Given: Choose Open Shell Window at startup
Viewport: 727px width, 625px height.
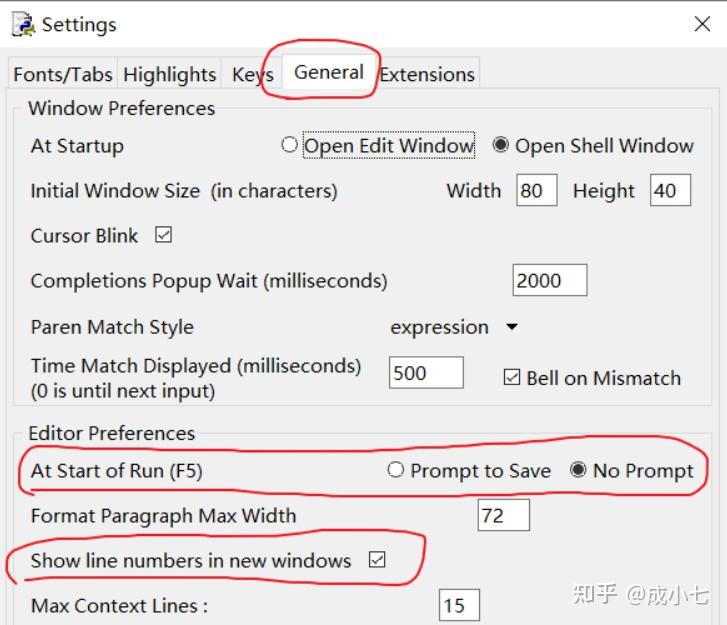Looking at the screenshot, I should coord(500,145).
